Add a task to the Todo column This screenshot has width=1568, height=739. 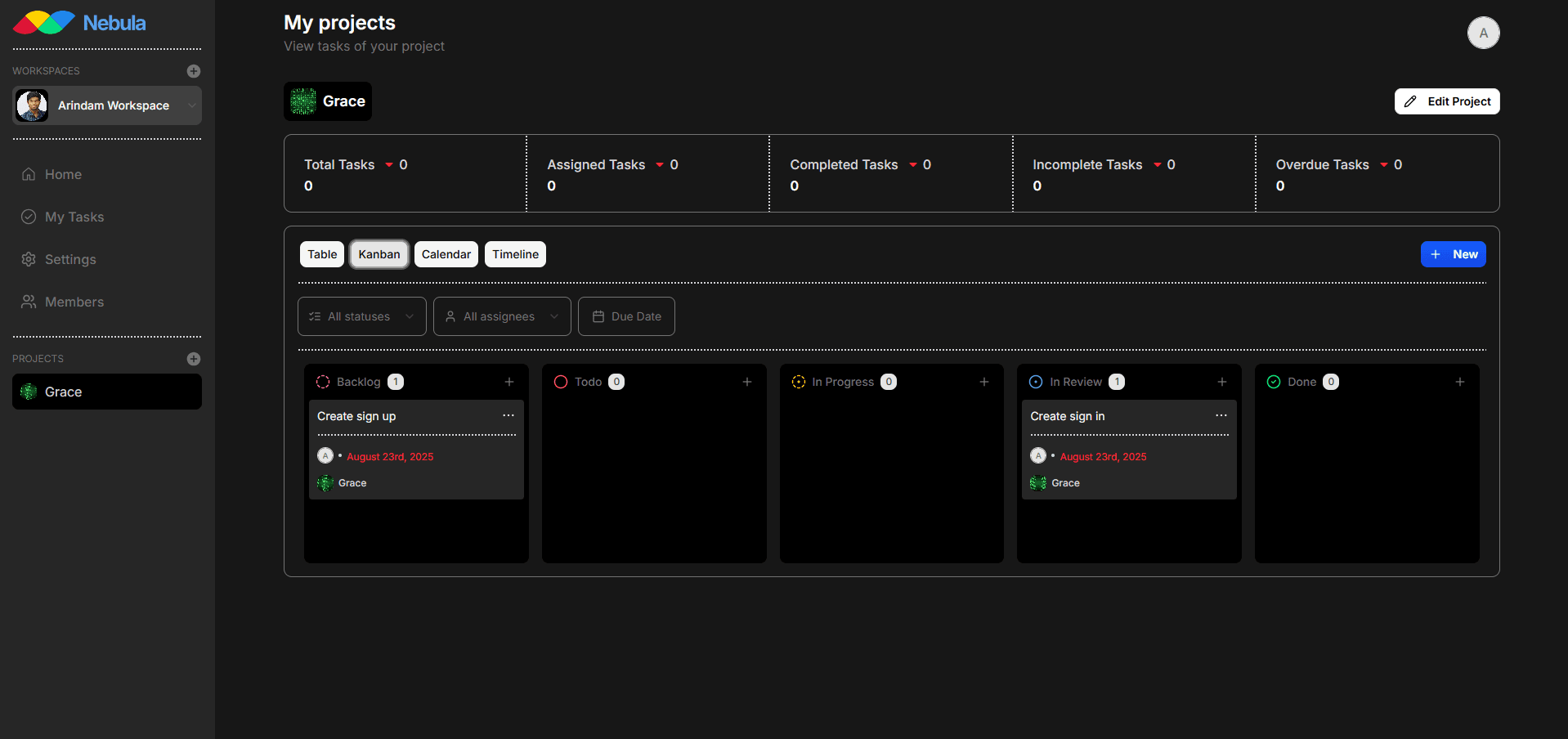pos(746,382)
